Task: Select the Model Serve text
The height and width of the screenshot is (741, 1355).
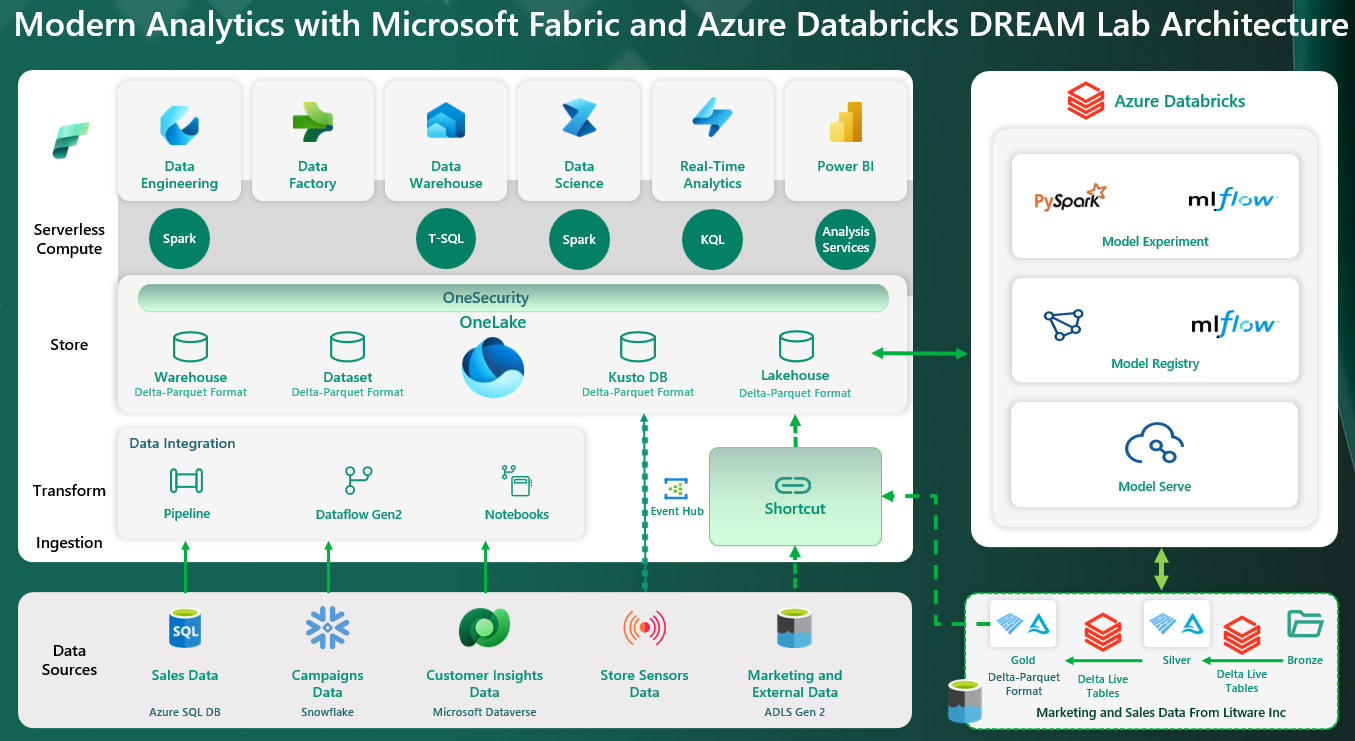Action: [1154, 487]
